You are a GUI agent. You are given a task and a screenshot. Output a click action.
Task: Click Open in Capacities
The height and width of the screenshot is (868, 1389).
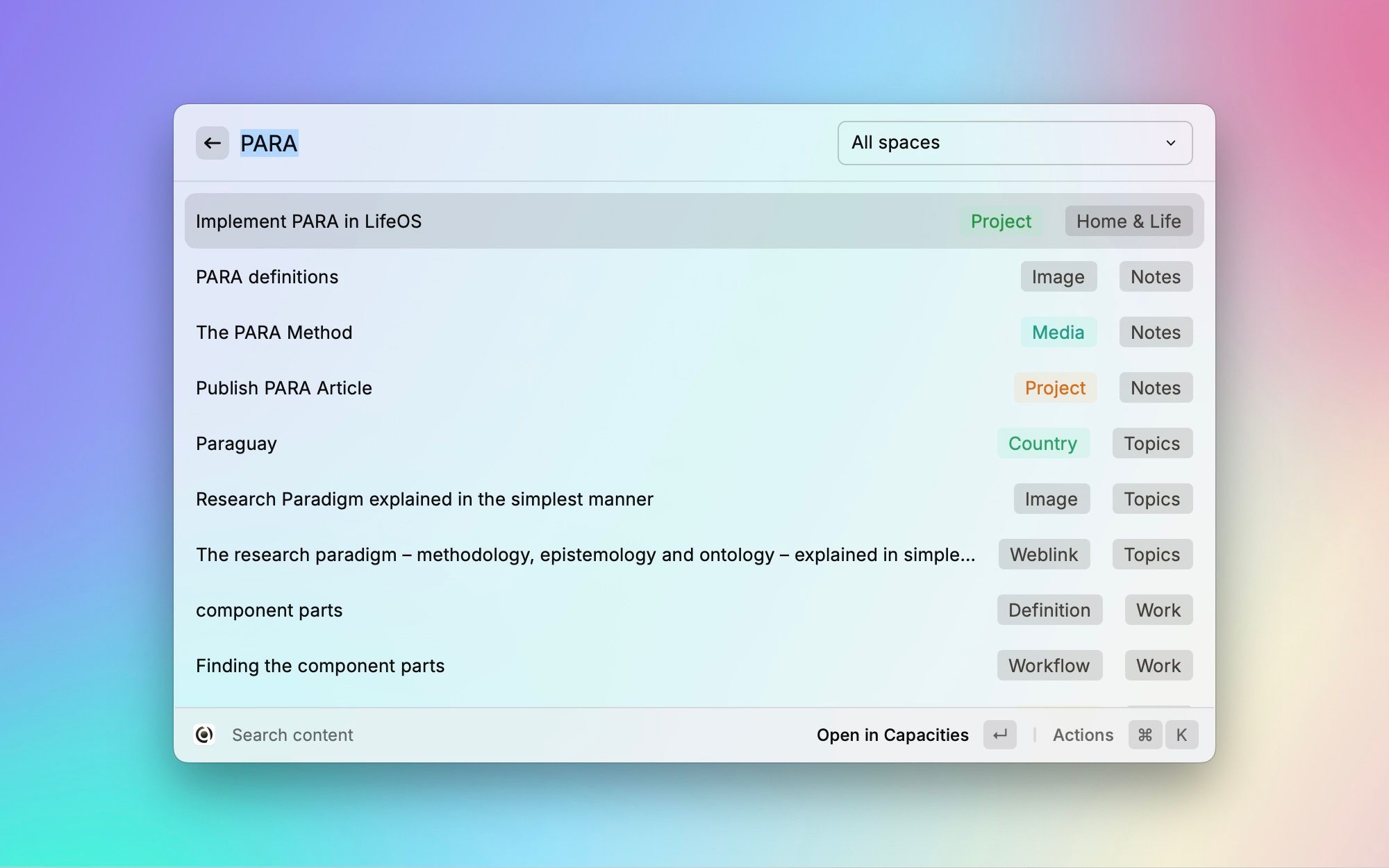[x=892, y=735]
